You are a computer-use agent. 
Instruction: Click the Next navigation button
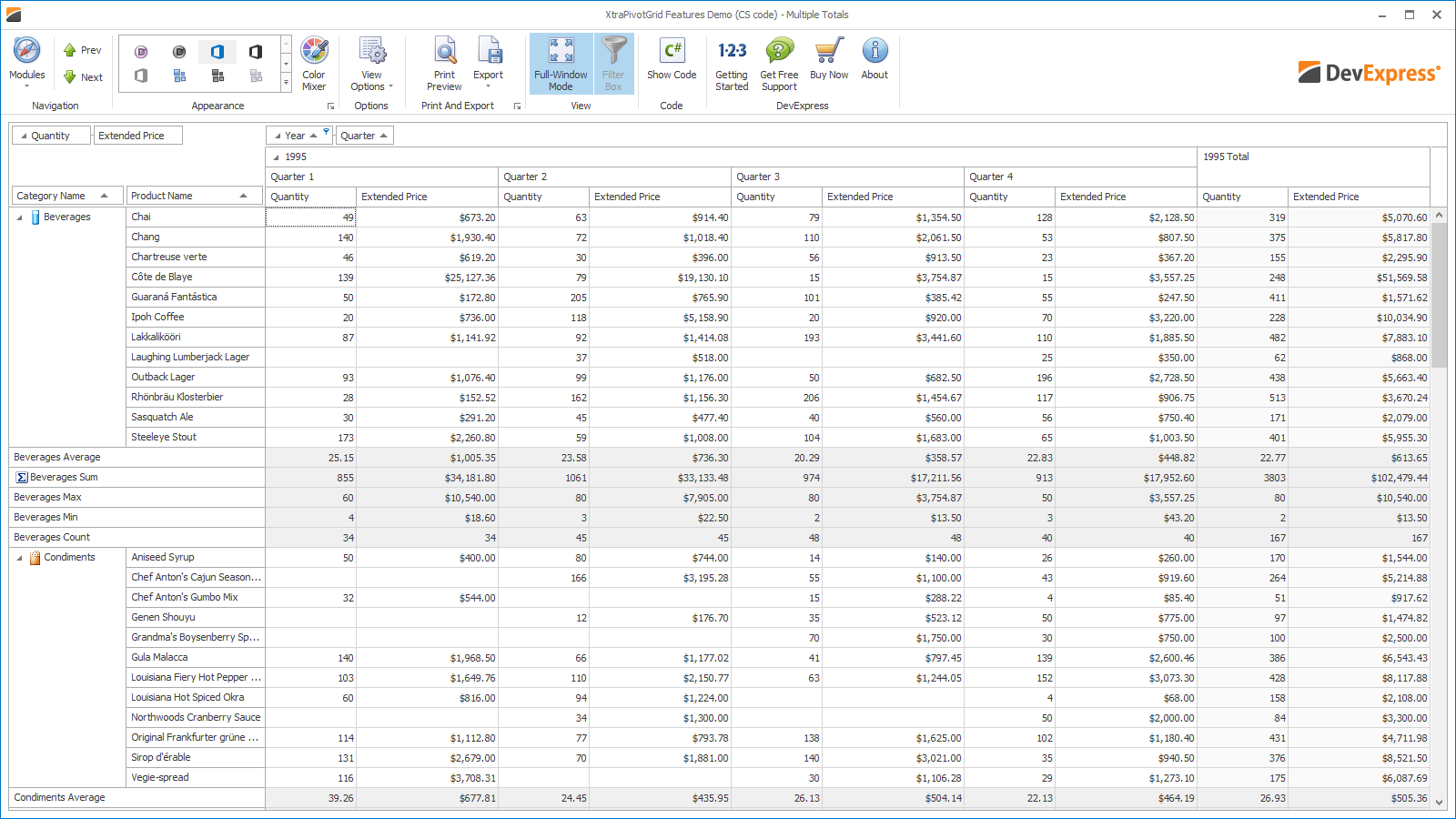tap(83, 77)
